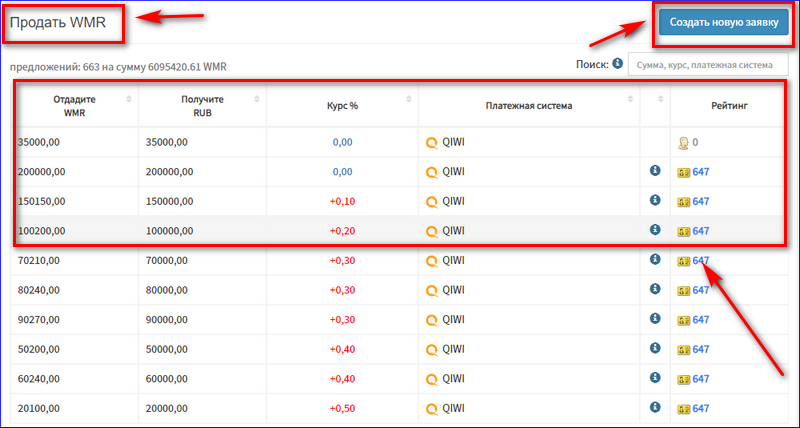
Task: Open info icon in 150150,00 WMR row
Action: 655,200
